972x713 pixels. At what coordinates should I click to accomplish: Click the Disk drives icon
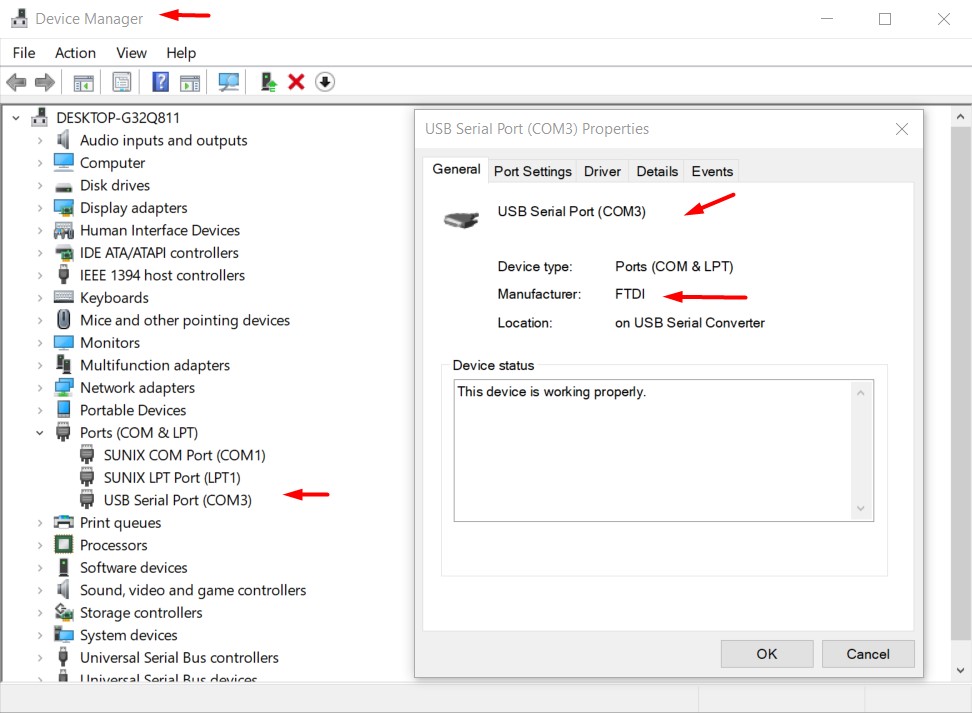(63, 186)
